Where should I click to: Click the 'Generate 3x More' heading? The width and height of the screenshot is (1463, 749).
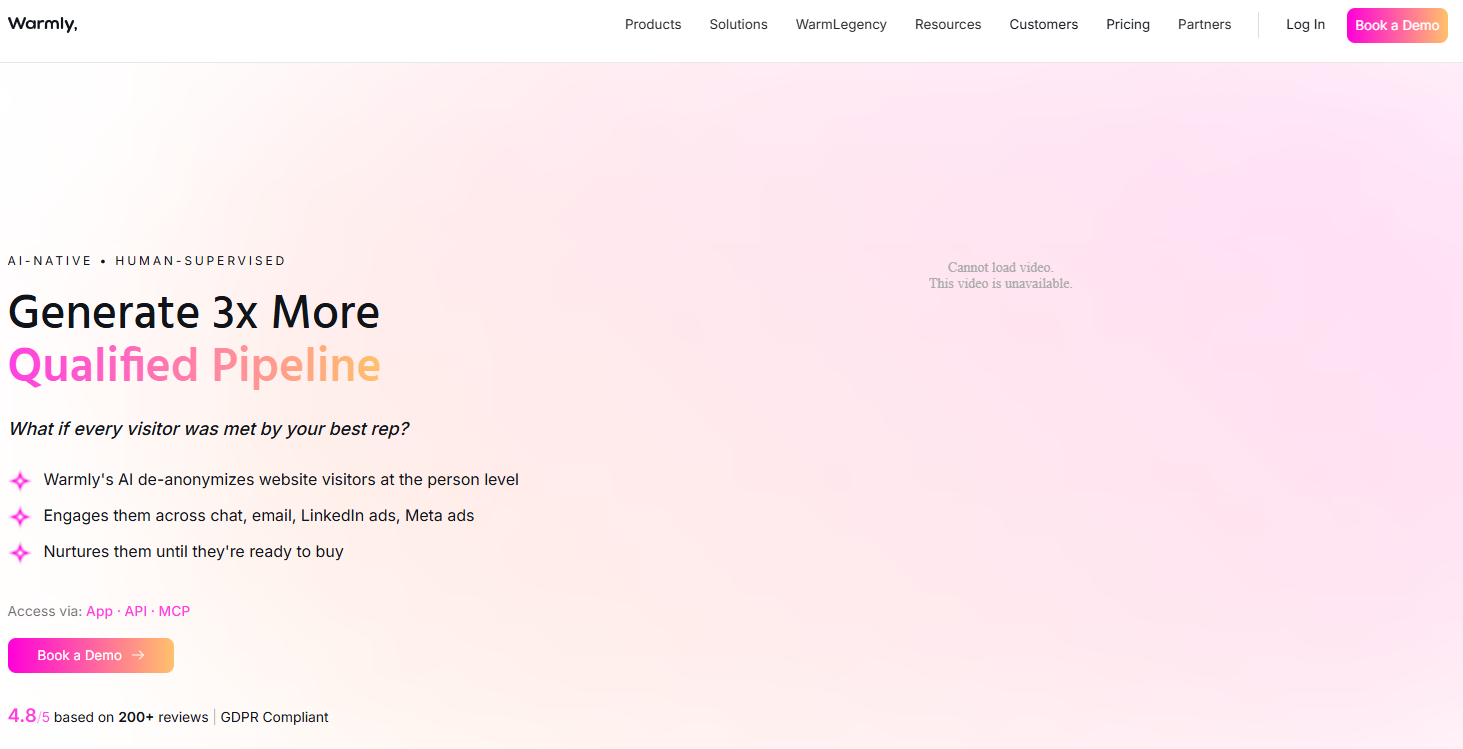pos(194,312)
